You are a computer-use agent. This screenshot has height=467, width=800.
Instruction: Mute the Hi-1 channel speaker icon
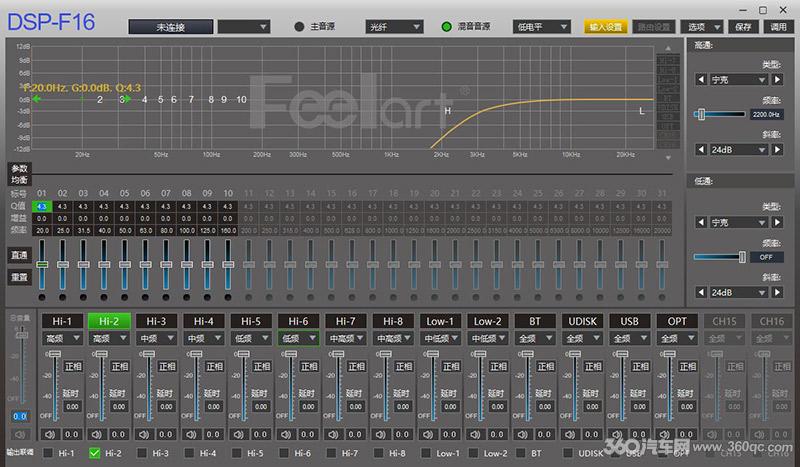click(x=50, y=434)
